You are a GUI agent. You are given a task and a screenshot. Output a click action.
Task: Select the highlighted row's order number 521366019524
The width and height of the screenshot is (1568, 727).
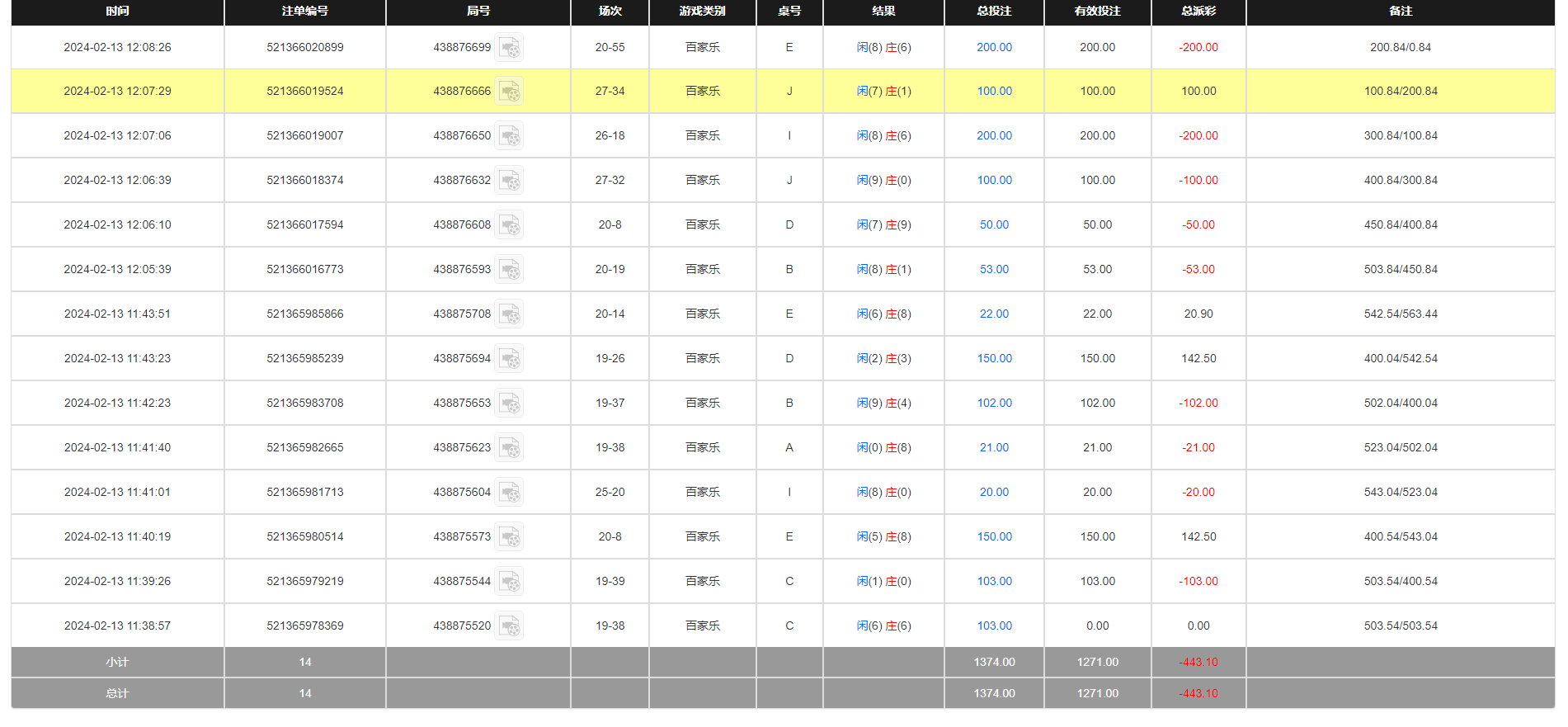304,91
